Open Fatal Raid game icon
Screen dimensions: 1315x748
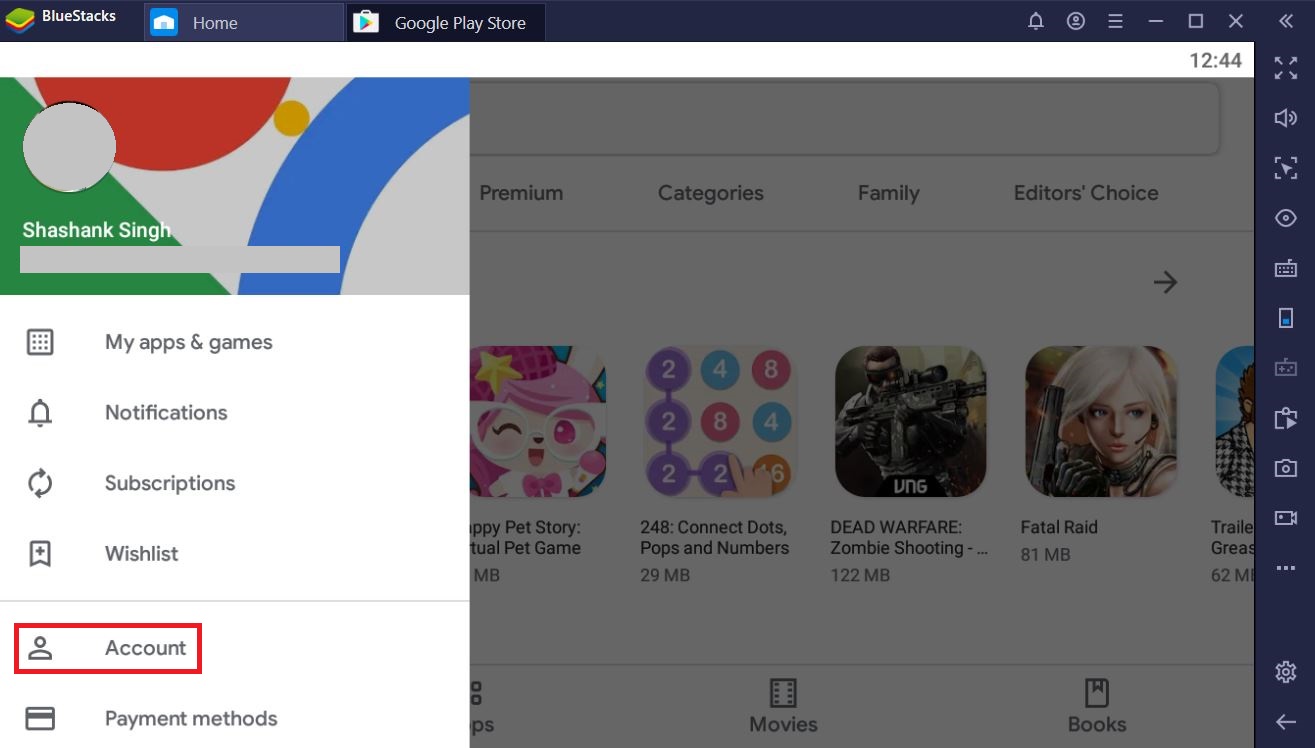[x=1101, y=422]
